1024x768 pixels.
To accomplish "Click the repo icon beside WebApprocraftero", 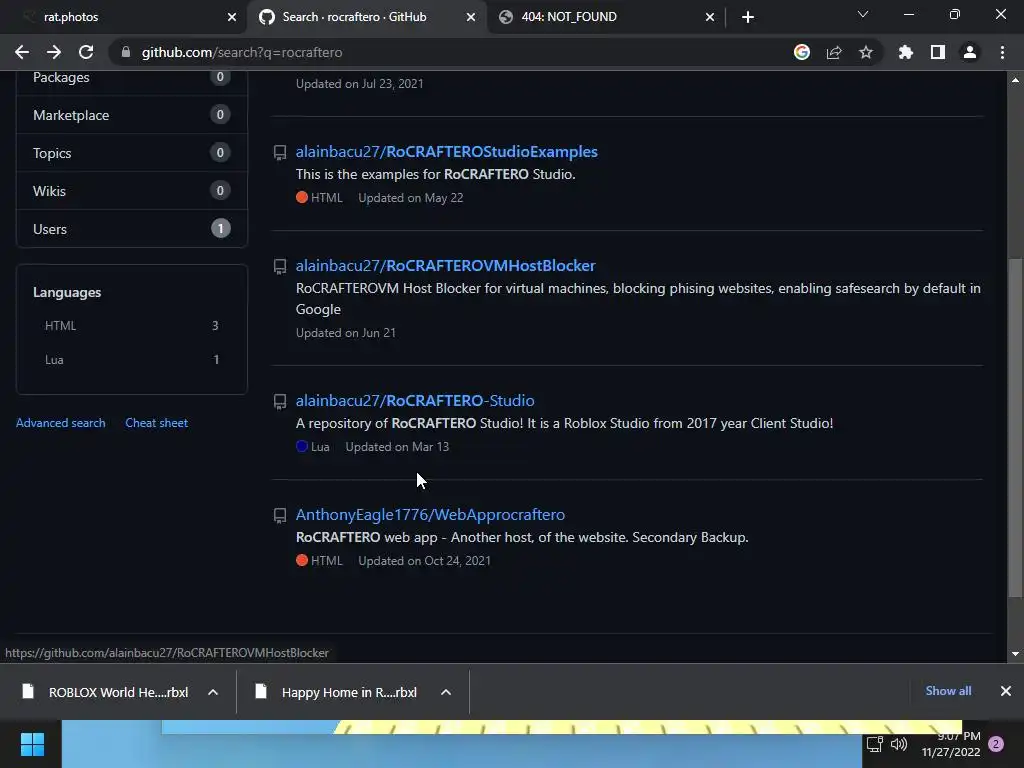I will point(280,516).
